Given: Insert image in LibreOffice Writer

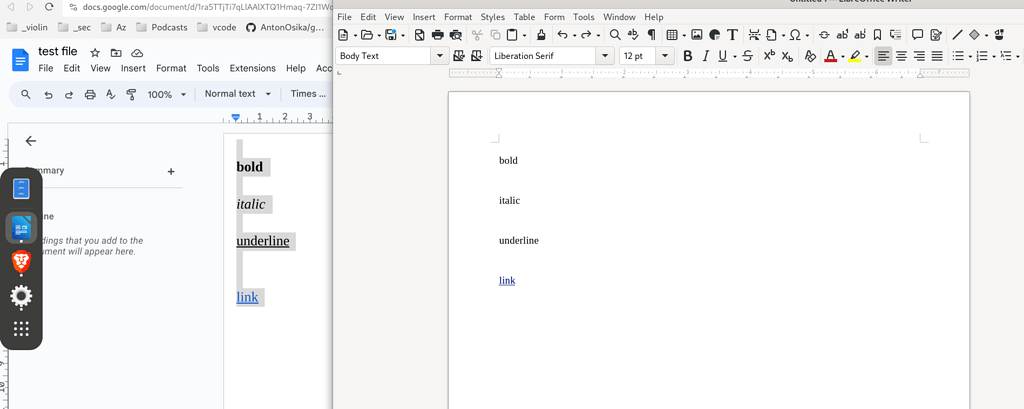Looking at the screenshot, I should coord(697,35).
